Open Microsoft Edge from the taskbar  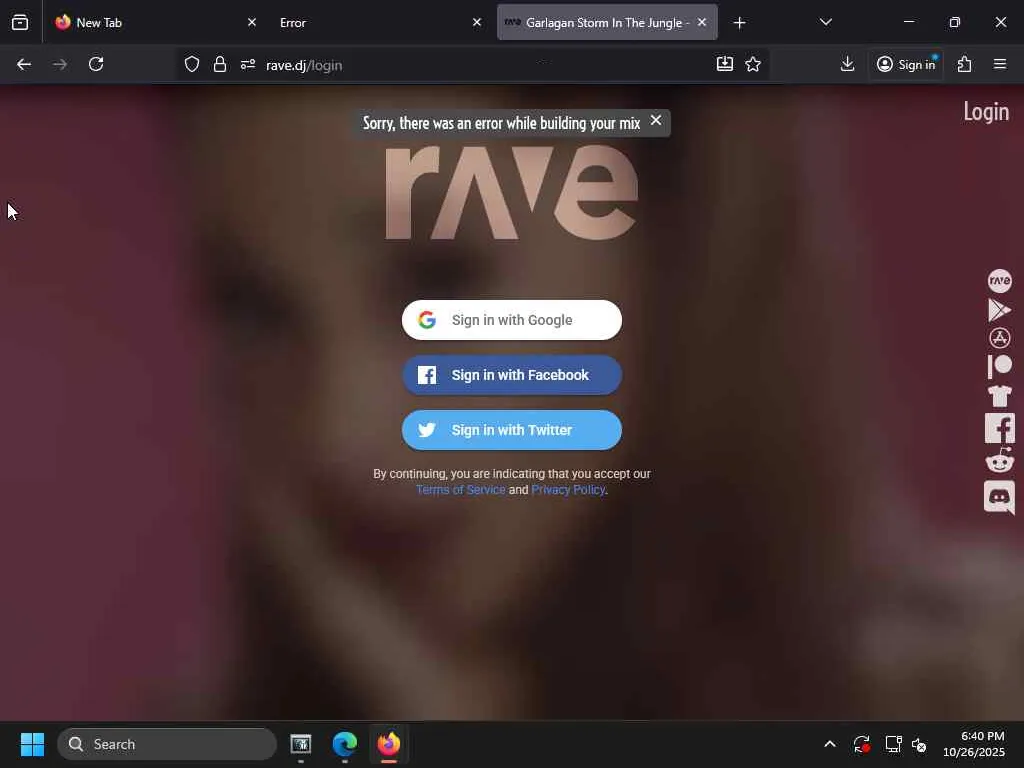[345, 744]
